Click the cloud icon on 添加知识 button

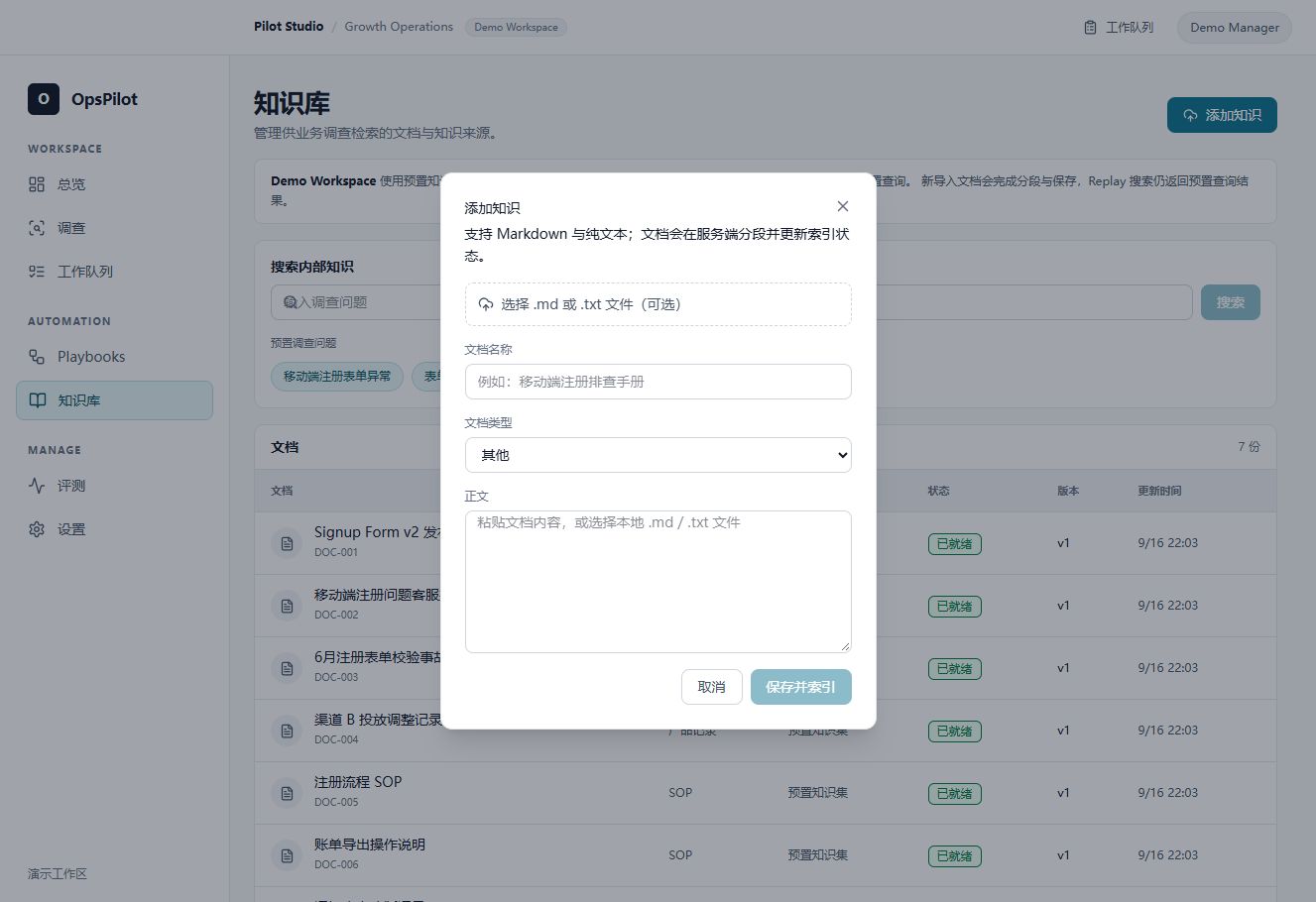tap(1191, 116)
